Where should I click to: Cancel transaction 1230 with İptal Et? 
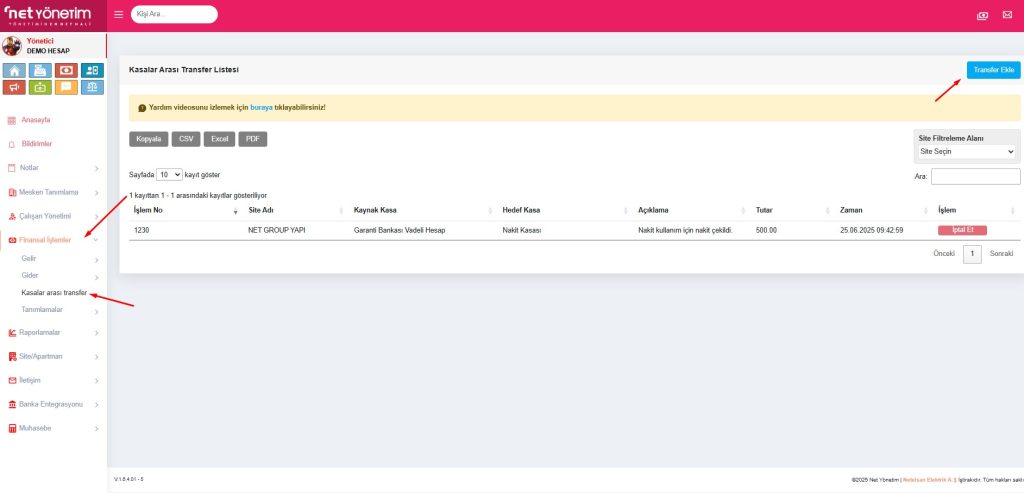coord(962,230)
